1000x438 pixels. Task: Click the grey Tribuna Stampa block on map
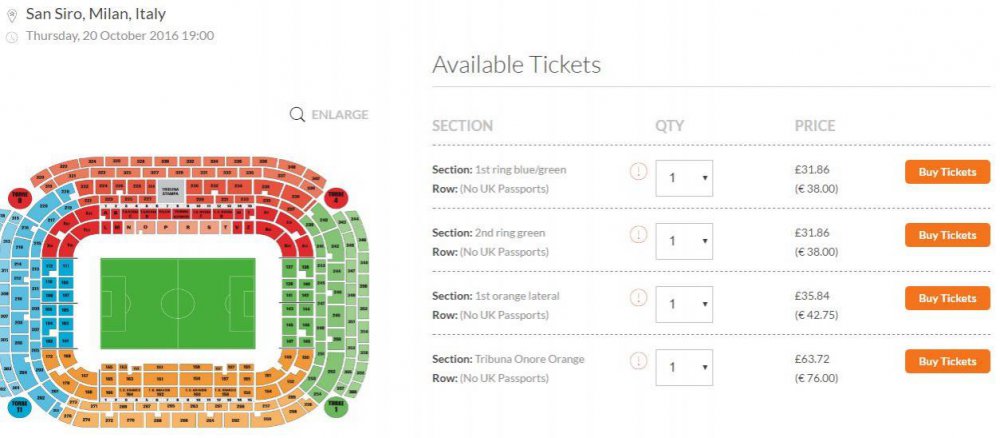click(169, 191)
